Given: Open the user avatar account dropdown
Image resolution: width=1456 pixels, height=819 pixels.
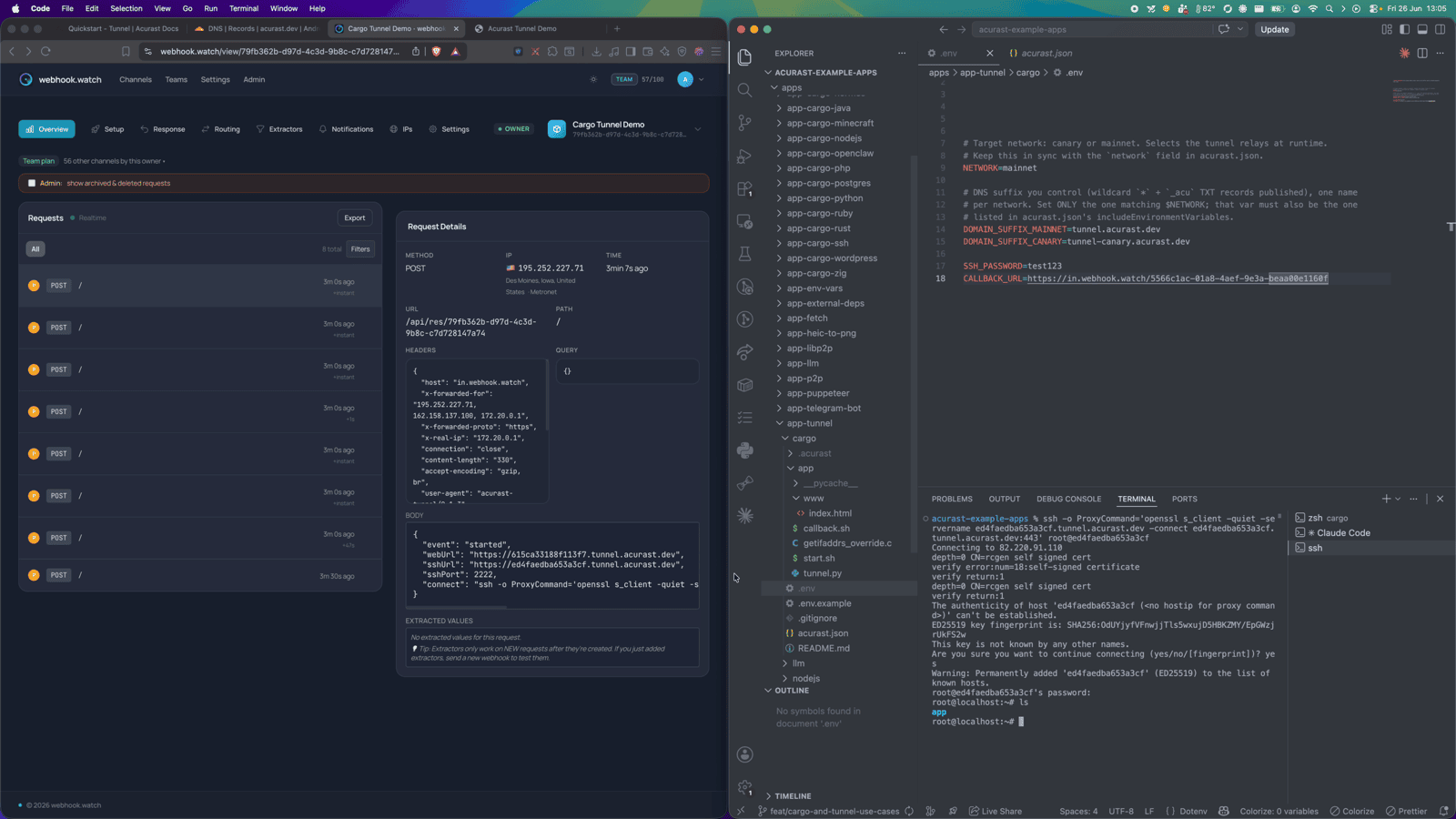Looking at the screenshot, I should (x=691, y=79).
